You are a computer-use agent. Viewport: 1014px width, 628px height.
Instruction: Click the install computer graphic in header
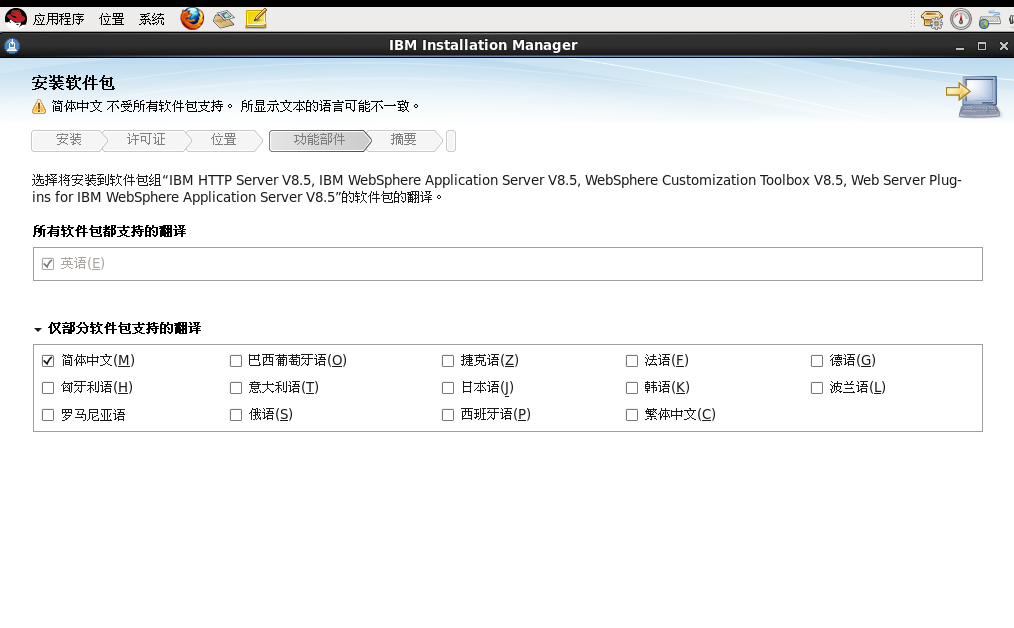(x=973, y=96)
